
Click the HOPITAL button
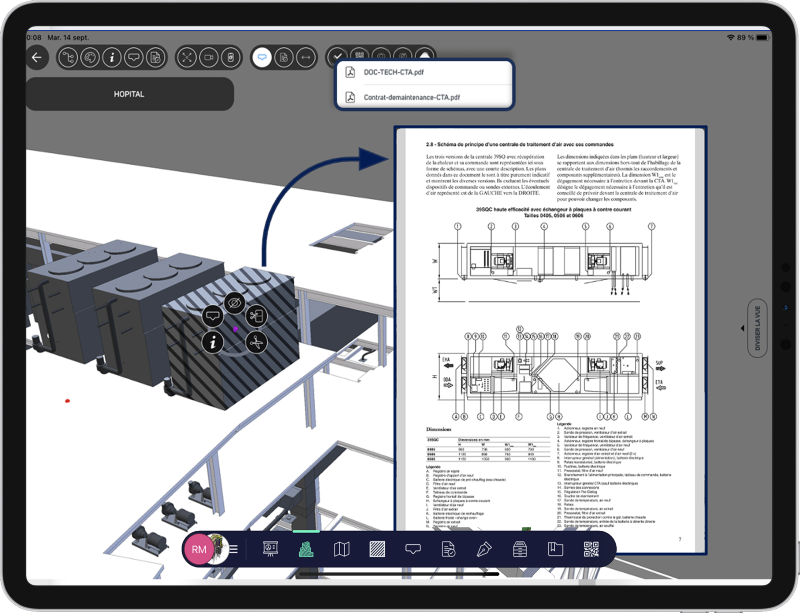[x=129, y=94]
